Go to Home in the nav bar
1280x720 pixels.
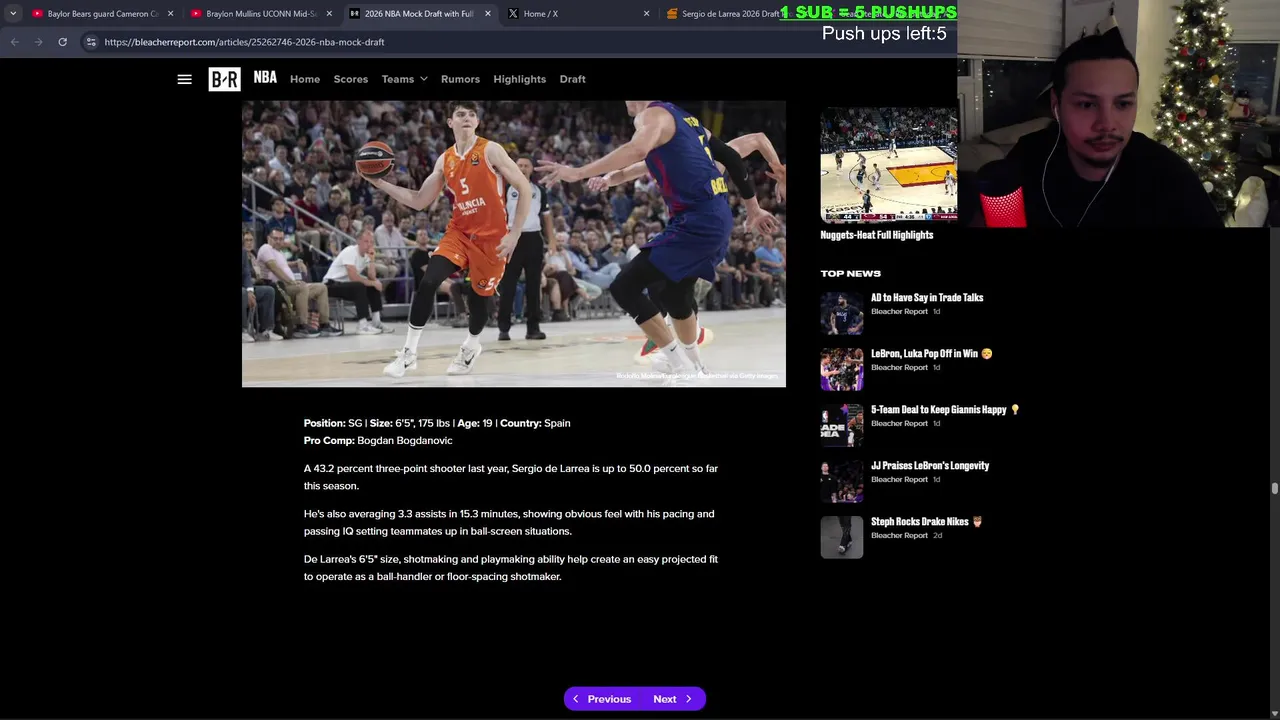point(305,79)
